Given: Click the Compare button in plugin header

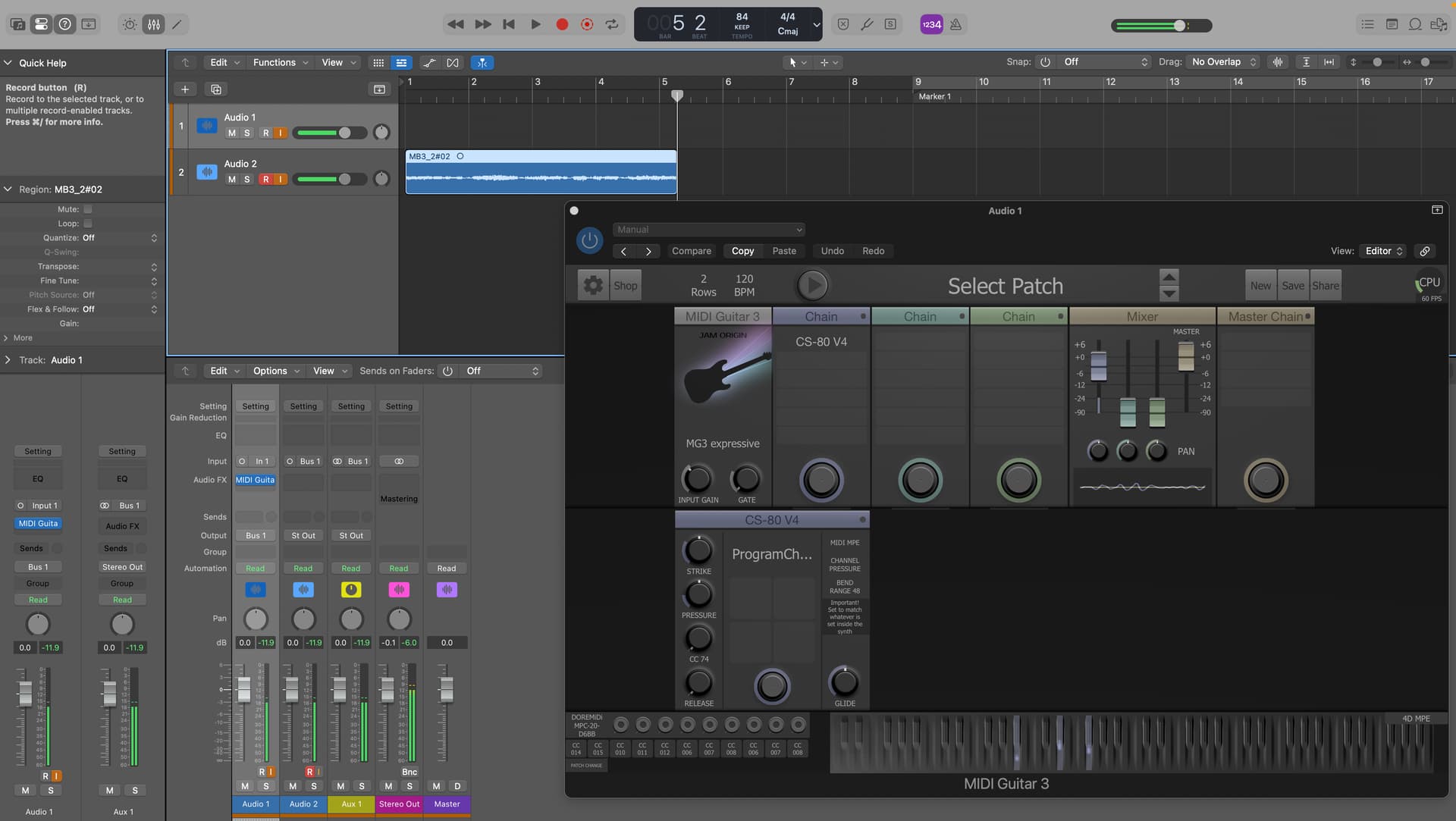Looking at the screenshot, I should [691, 251].
